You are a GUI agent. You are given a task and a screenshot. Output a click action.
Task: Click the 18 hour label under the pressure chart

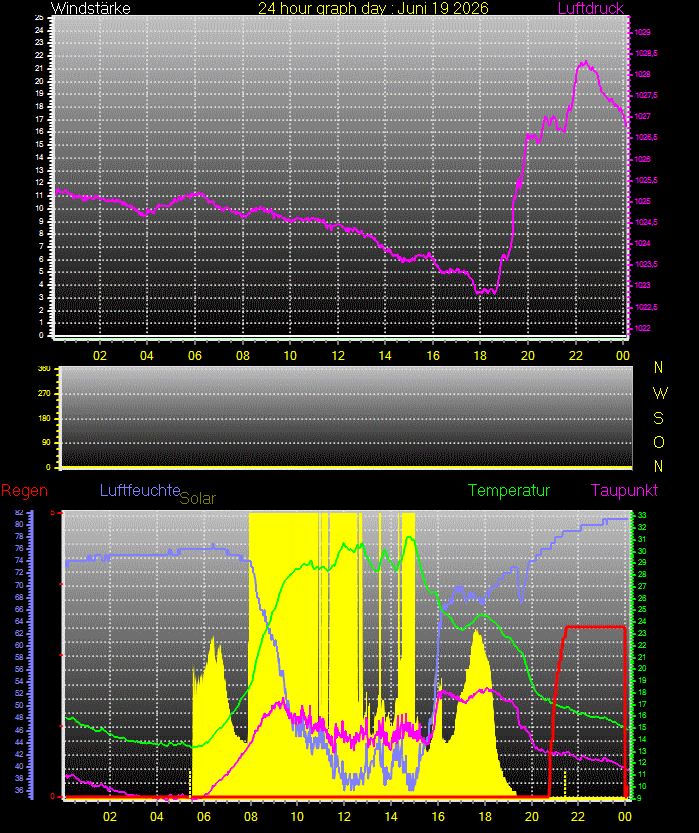pyautogui.click(x=480, y=355)
